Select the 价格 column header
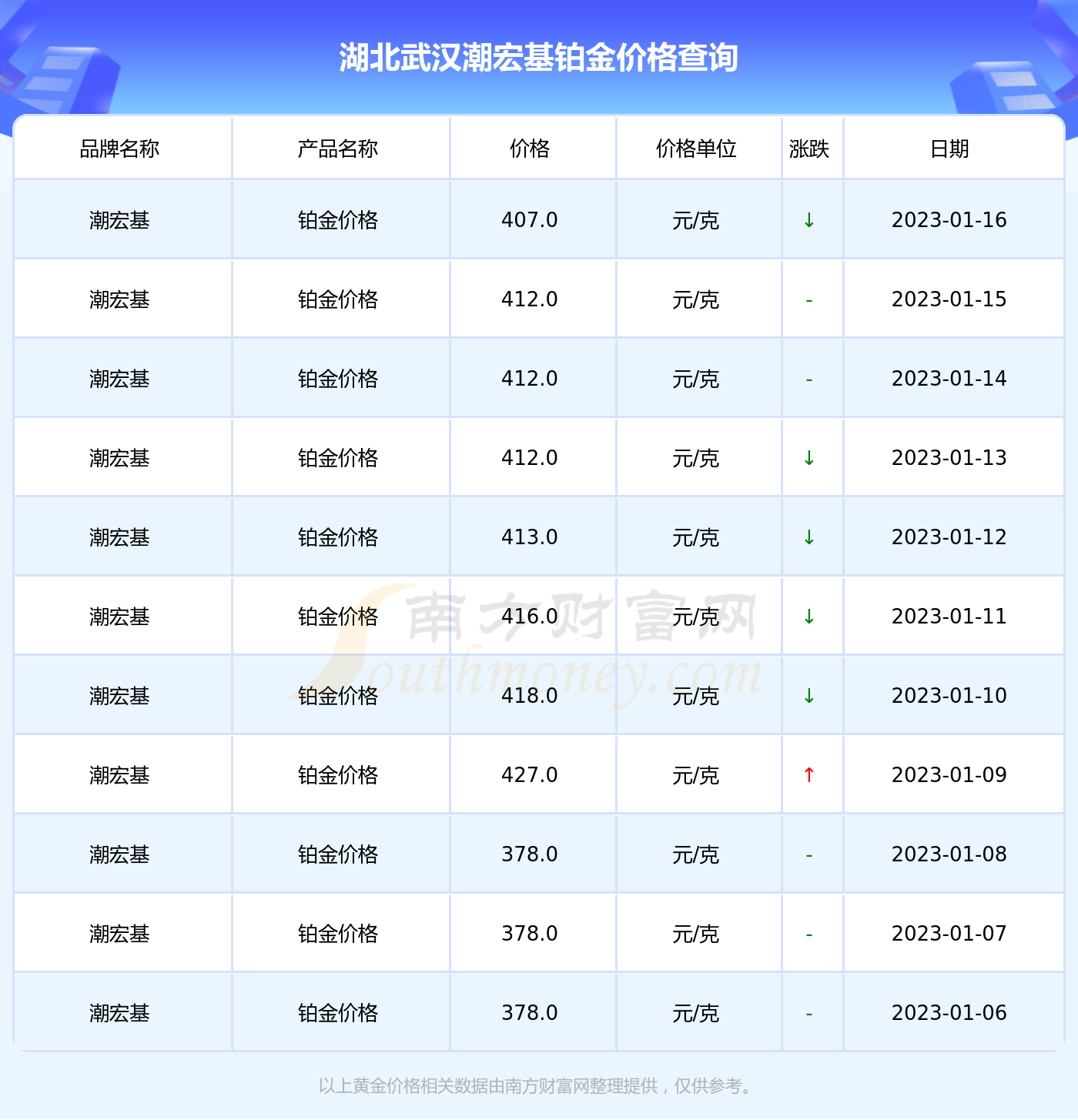 point(530,149)
